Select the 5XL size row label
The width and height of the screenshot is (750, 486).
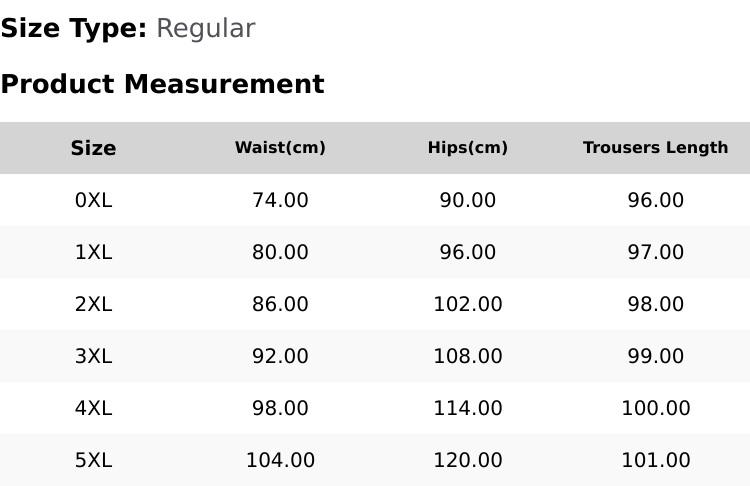93,461
